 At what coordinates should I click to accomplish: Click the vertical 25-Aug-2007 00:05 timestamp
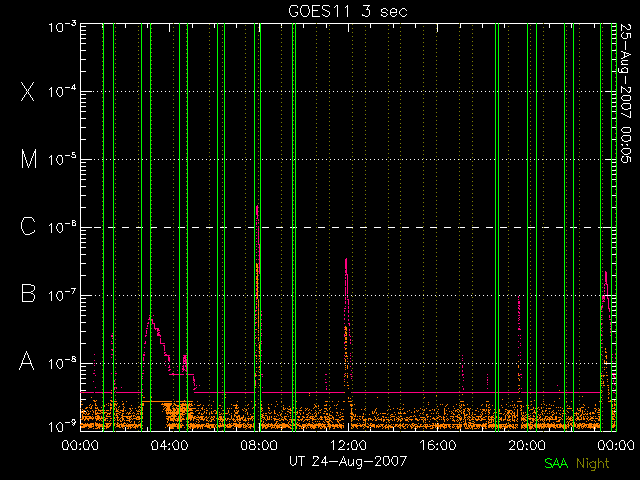[x=626, y=93]
